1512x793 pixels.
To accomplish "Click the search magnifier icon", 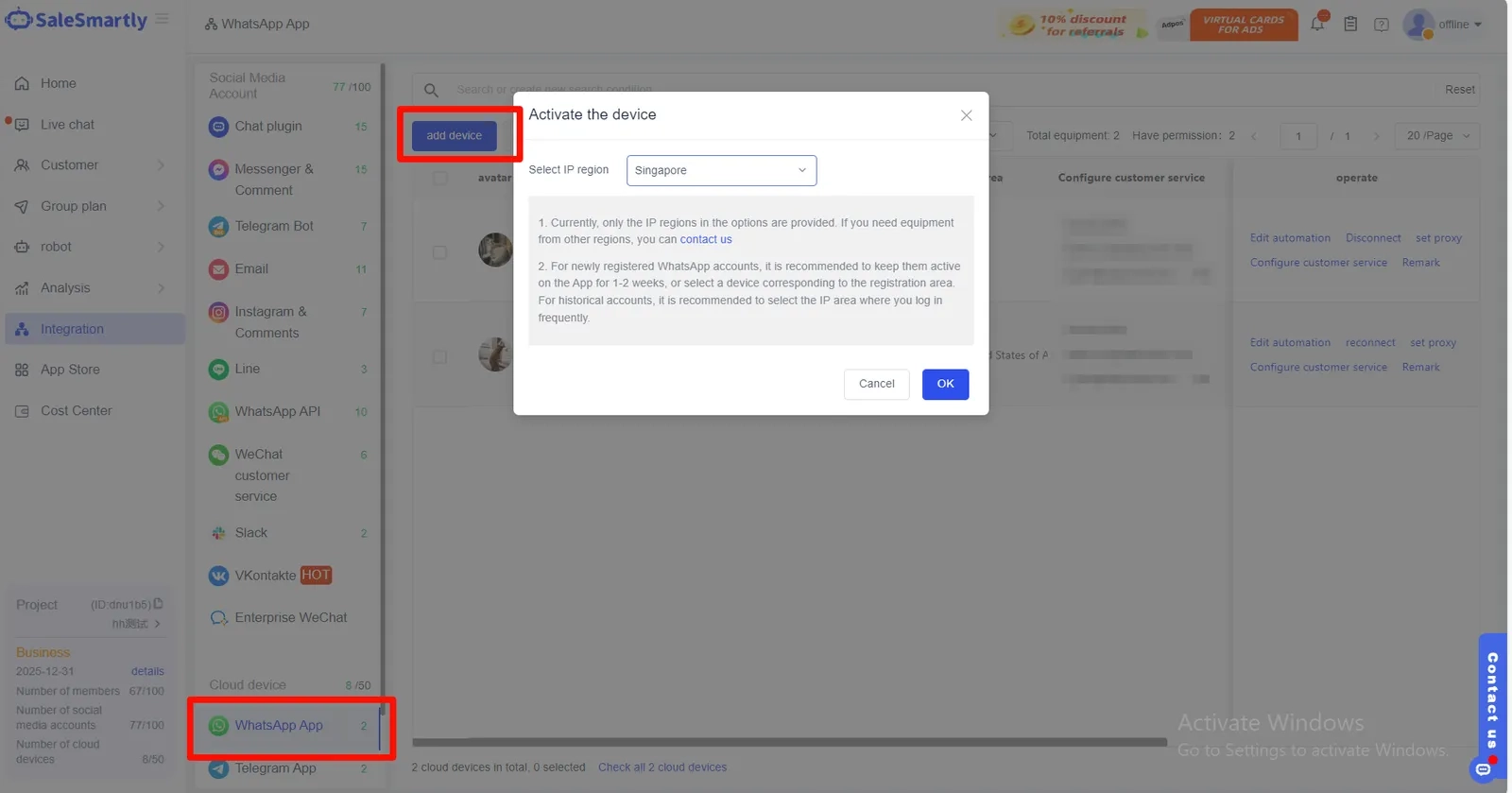I will [x=431, y=90].
